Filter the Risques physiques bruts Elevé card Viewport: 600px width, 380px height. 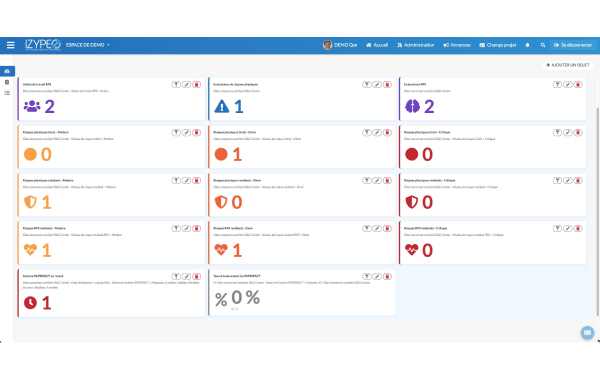[x=367, y=133]
